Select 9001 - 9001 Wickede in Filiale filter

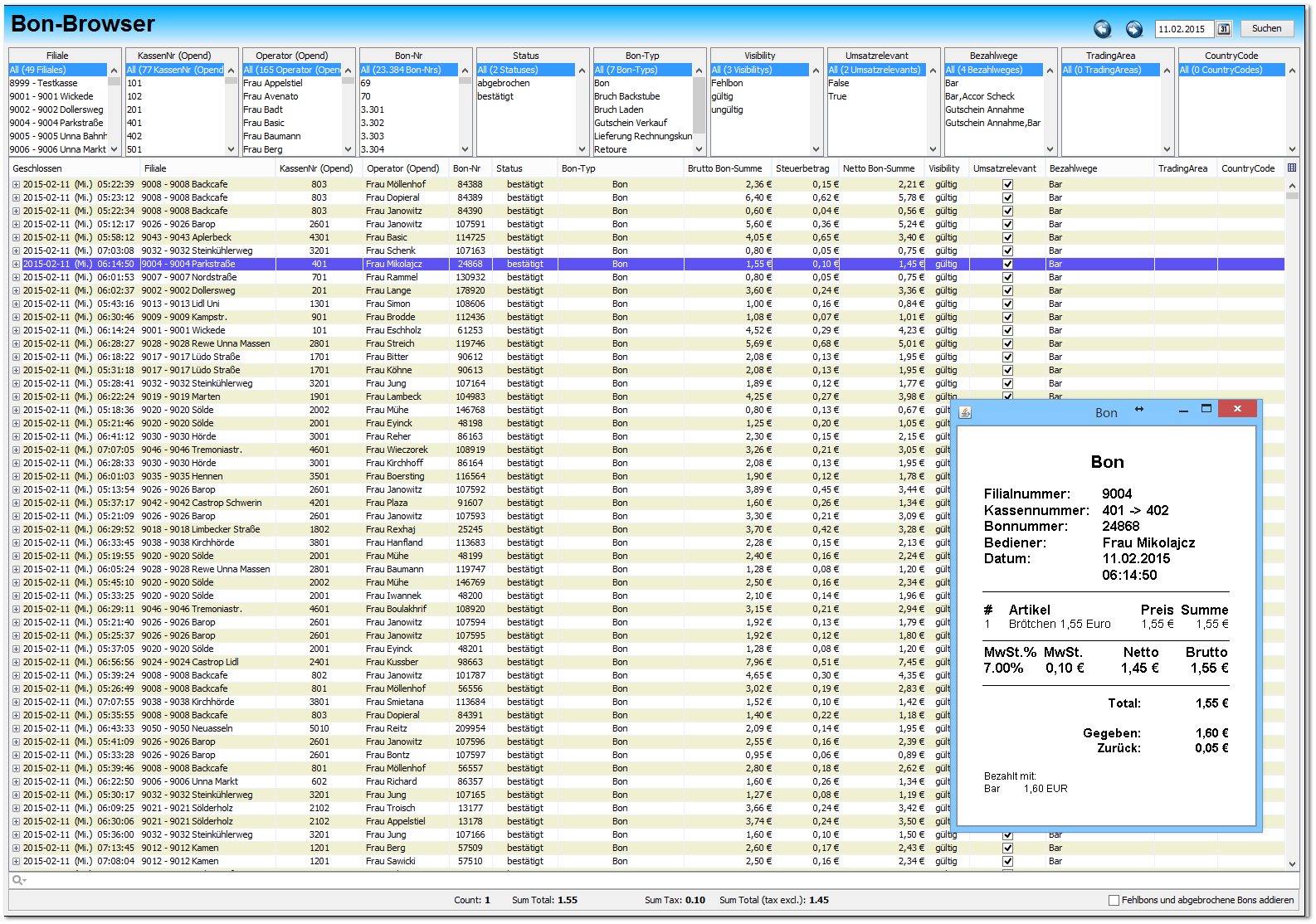(x=58, y=96)
